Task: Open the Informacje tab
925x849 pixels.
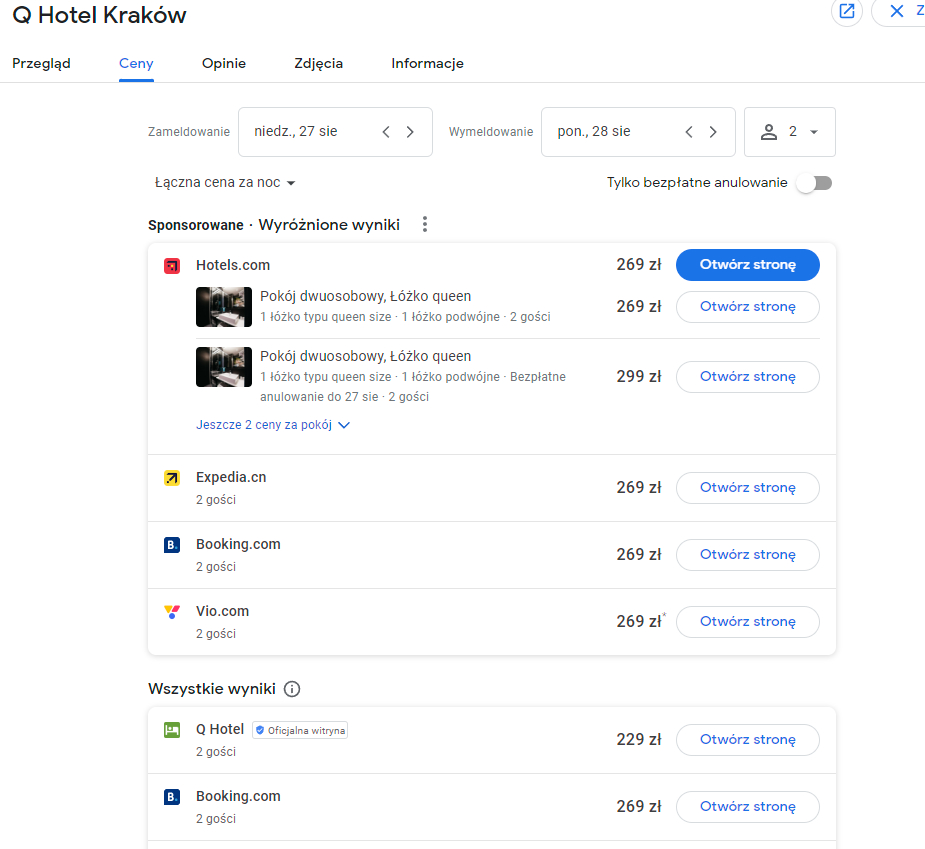Action: pyautogui.click(x=427, y=63)
